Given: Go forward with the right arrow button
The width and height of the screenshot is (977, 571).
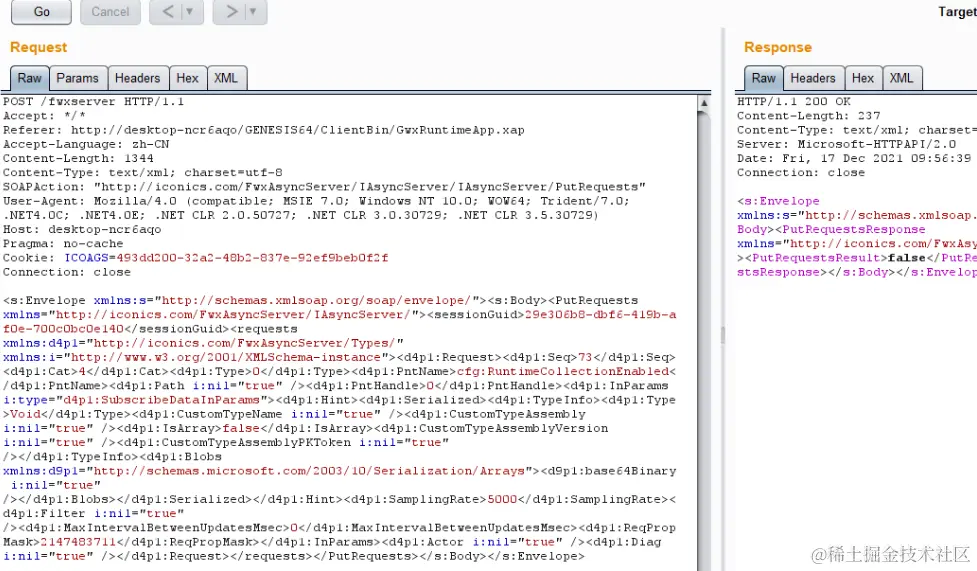Looking at the screenshot, I should coord(231,12).
